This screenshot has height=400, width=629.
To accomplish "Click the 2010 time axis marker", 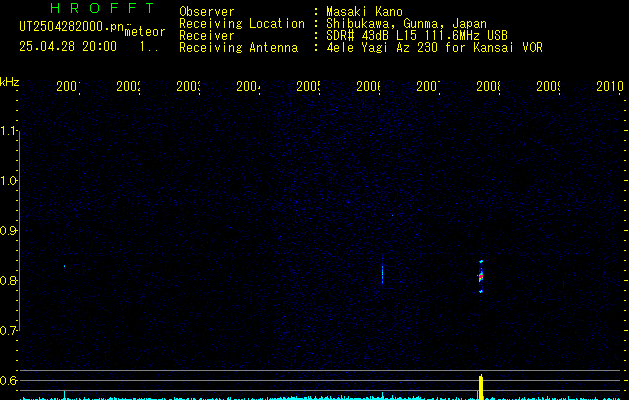I will (x=610, y=86).
